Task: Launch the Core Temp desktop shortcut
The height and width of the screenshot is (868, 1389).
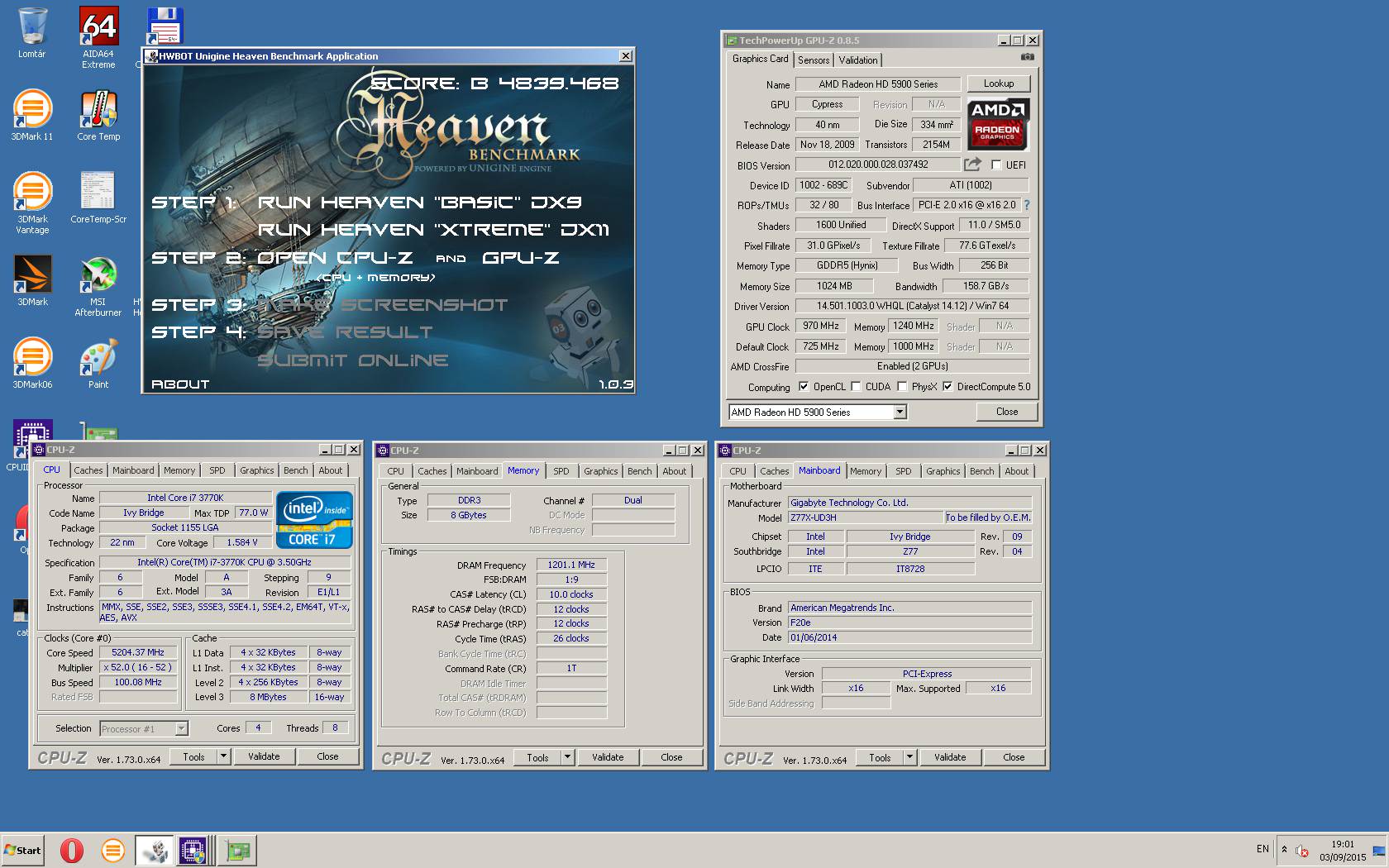Action: click(98, 116)
